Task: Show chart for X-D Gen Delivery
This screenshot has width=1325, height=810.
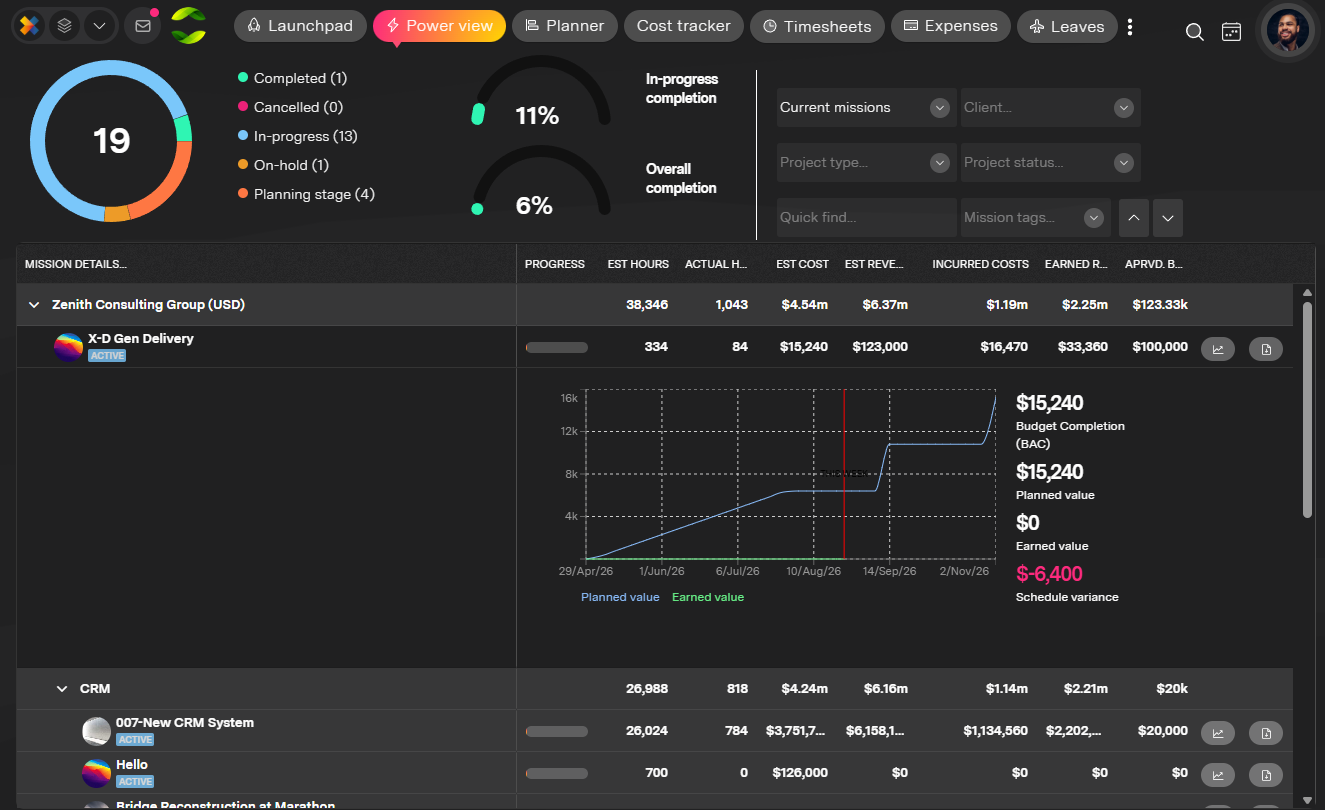Action: (x=1218, y=349)
